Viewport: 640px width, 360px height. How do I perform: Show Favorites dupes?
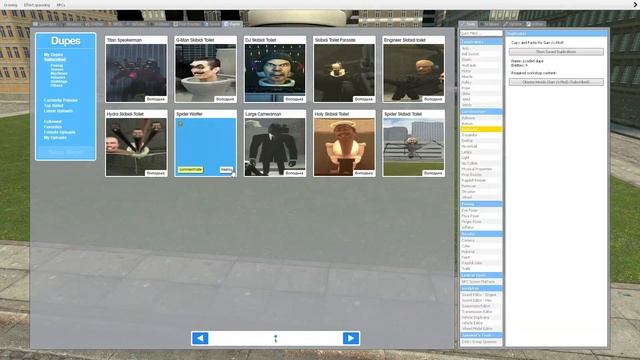tap(53, 127)
